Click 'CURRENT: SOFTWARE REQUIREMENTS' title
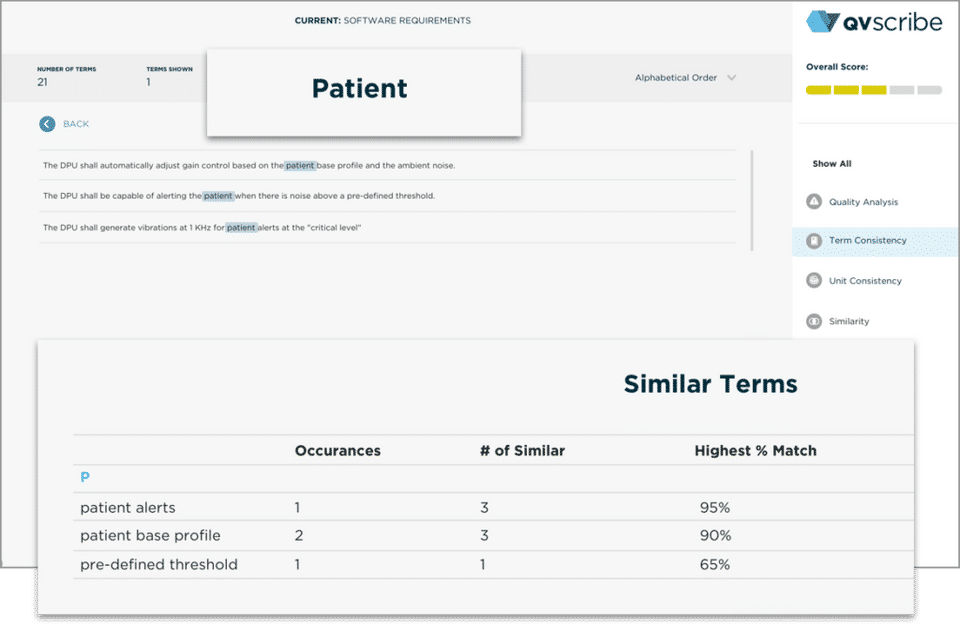This screenshot has height=624, width=960. (383, 20)
